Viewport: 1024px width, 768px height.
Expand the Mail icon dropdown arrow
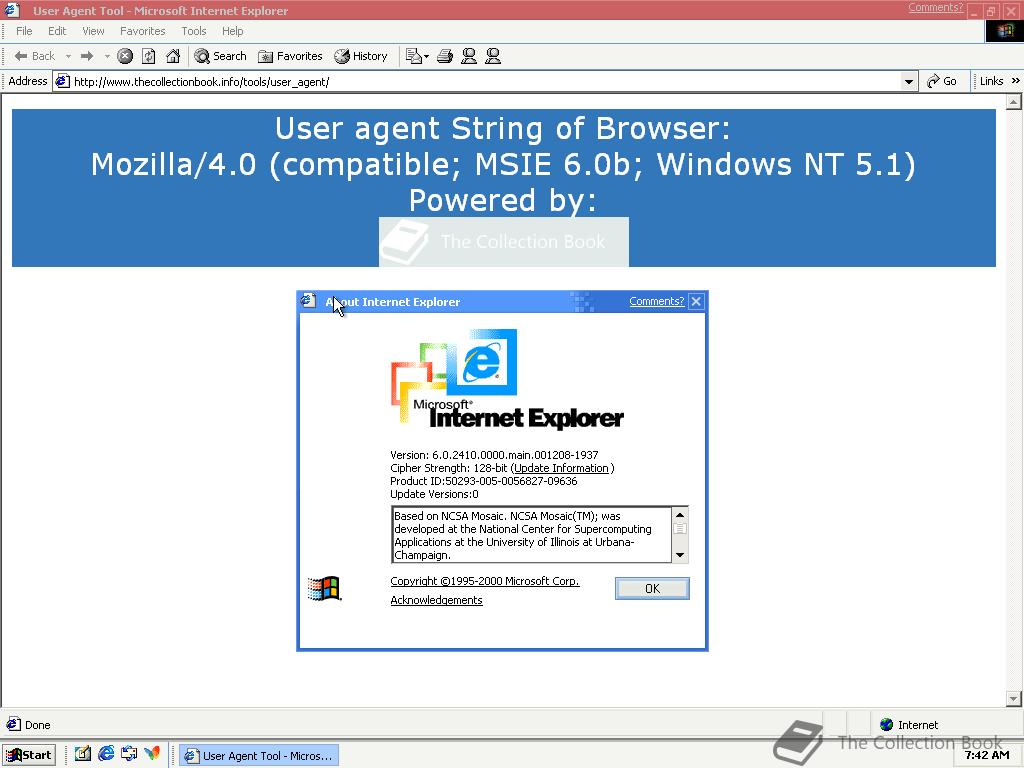click(426, 56)
